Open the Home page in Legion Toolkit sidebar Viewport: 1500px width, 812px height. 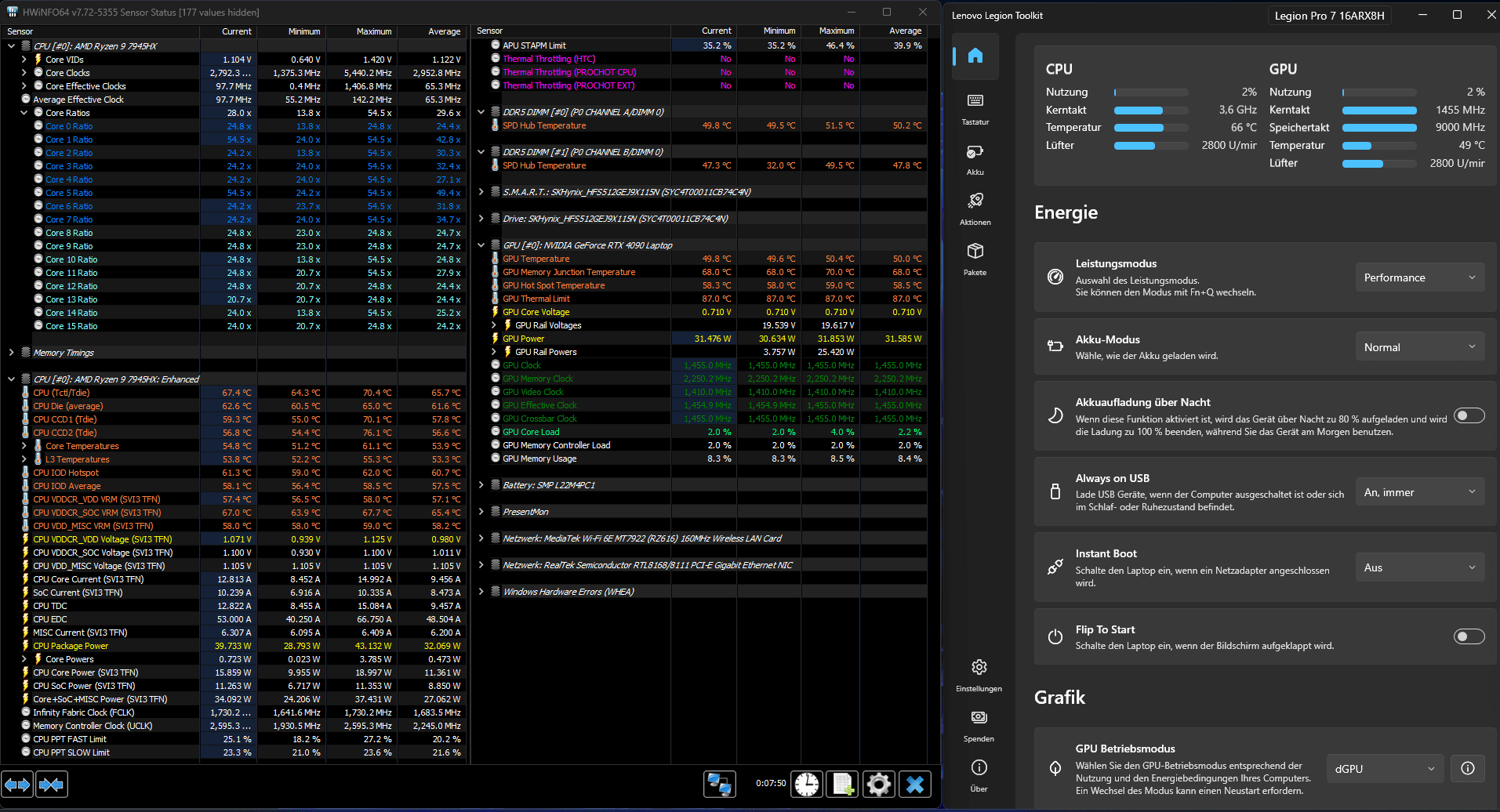(x=975, y=56)
